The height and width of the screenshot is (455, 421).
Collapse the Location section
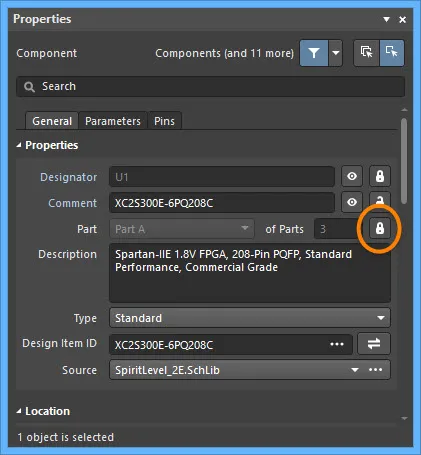(x=19, y=411)
